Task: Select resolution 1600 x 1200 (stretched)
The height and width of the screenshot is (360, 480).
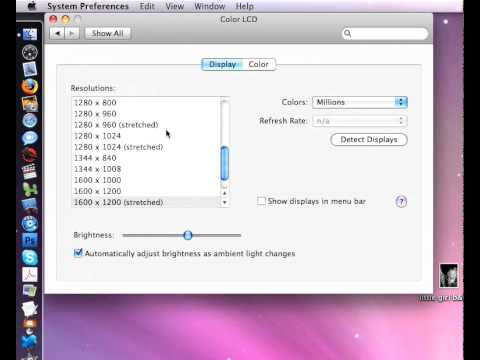Action: point(146,202)
